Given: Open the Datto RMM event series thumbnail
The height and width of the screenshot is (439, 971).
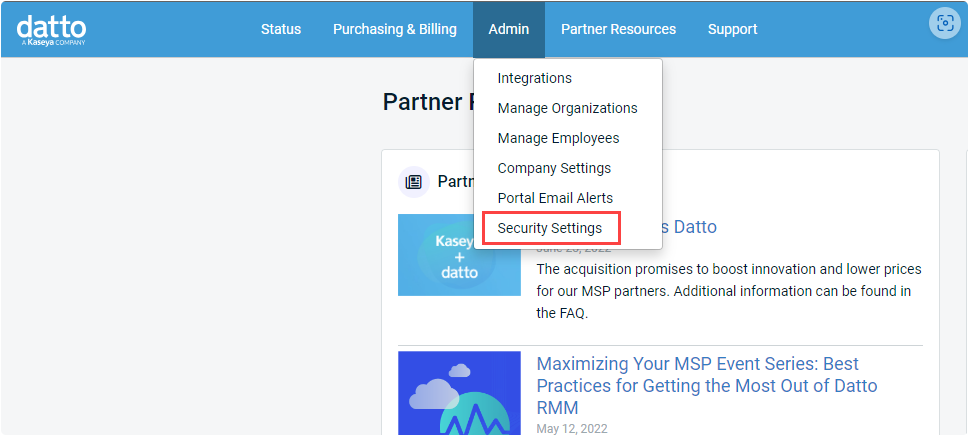Looking at the screenshot, I should coord(459,393).
